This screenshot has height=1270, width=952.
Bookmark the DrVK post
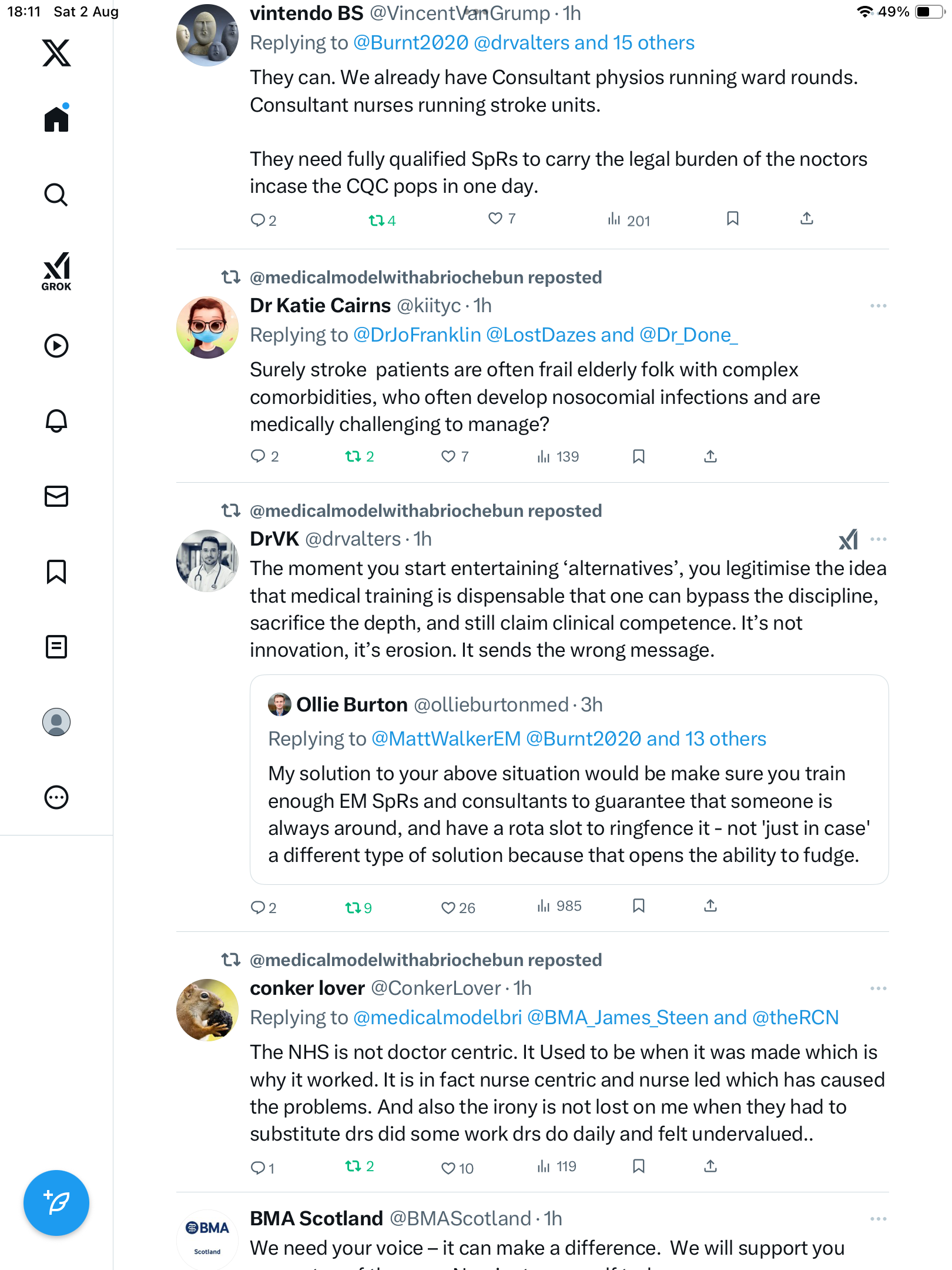[x=639, y=905]
